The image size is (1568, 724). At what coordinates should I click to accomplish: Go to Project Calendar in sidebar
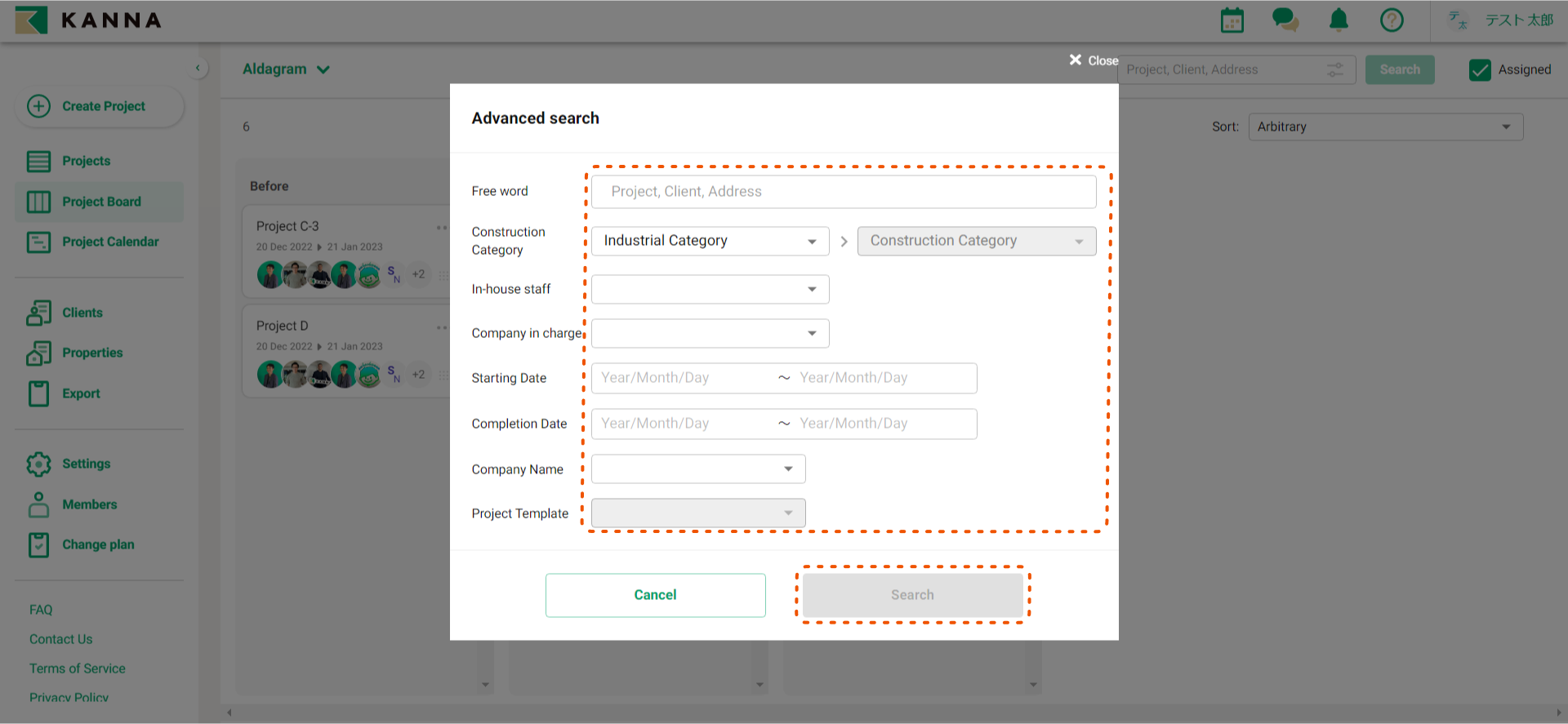pyautogui.click(x=110, y=242)
